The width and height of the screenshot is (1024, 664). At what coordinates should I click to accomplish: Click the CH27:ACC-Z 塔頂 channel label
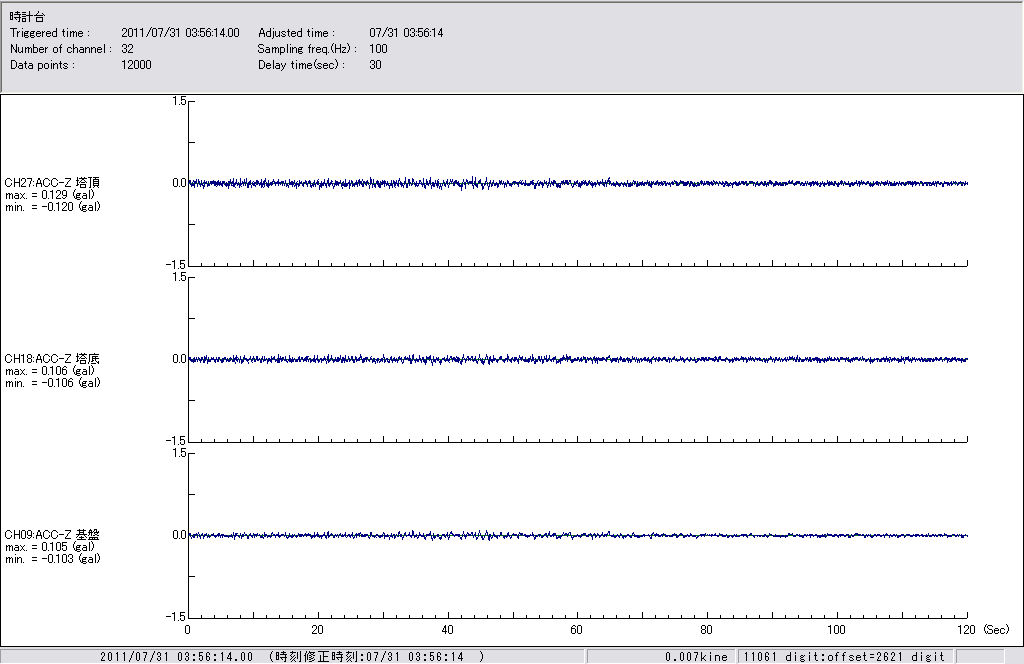(x=52, y=183)
